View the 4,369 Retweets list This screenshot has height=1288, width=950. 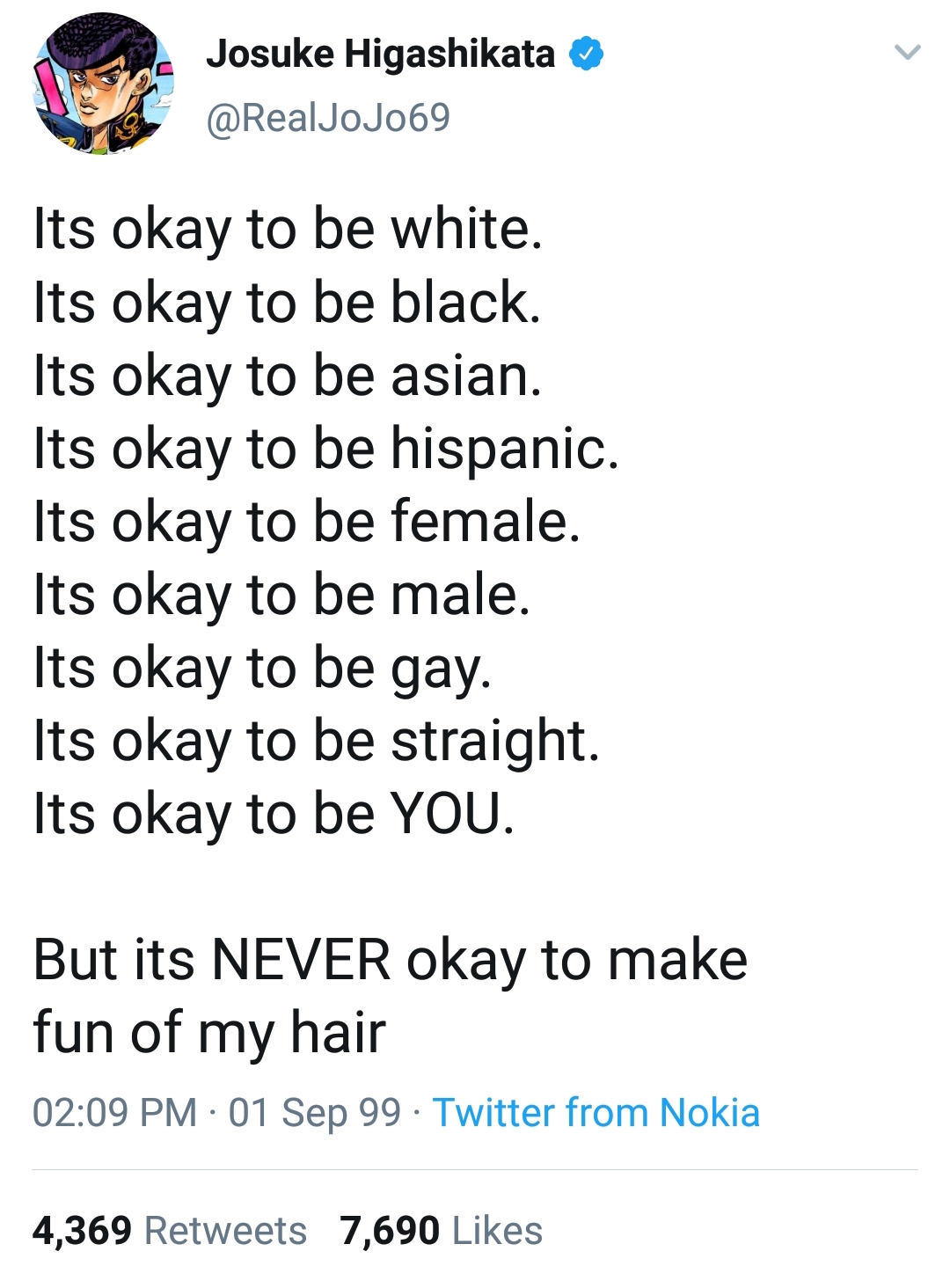coord(169,1231)
